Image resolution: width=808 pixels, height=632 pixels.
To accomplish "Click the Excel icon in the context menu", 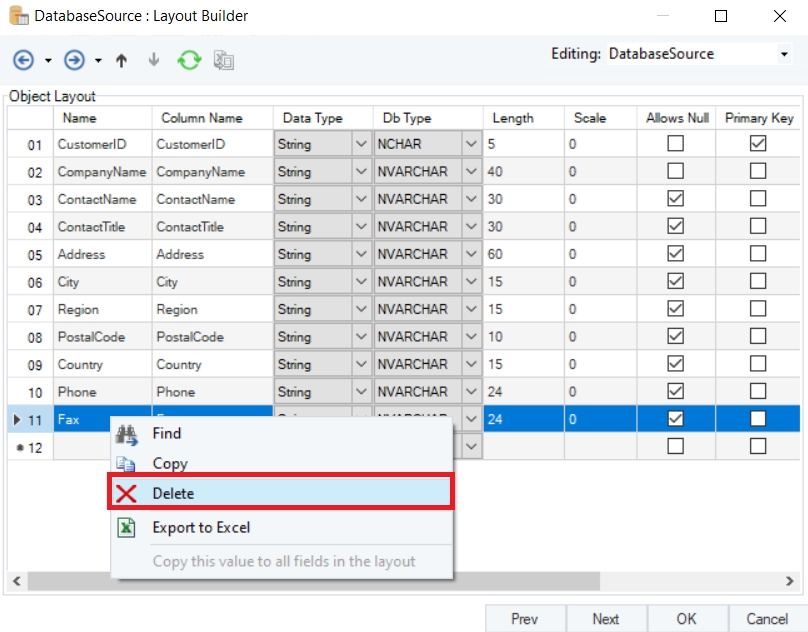I will pos(127,527).
